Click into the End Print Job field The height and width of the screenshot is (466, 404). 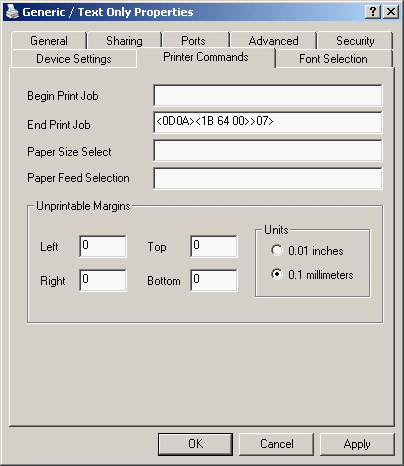coord(268,122)
